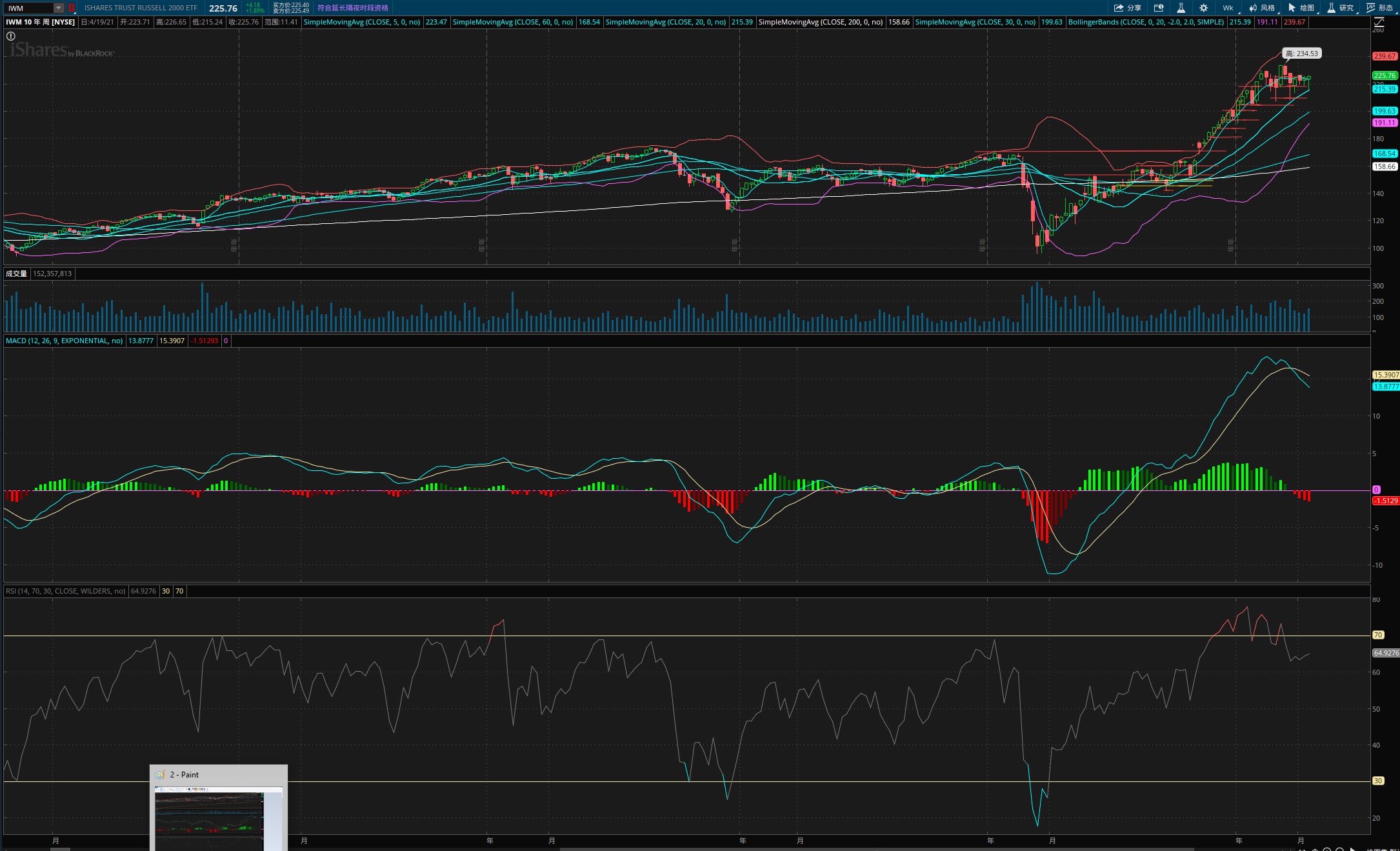
Task: Click the symbol input field with IWM
Action: coord(29,8)
